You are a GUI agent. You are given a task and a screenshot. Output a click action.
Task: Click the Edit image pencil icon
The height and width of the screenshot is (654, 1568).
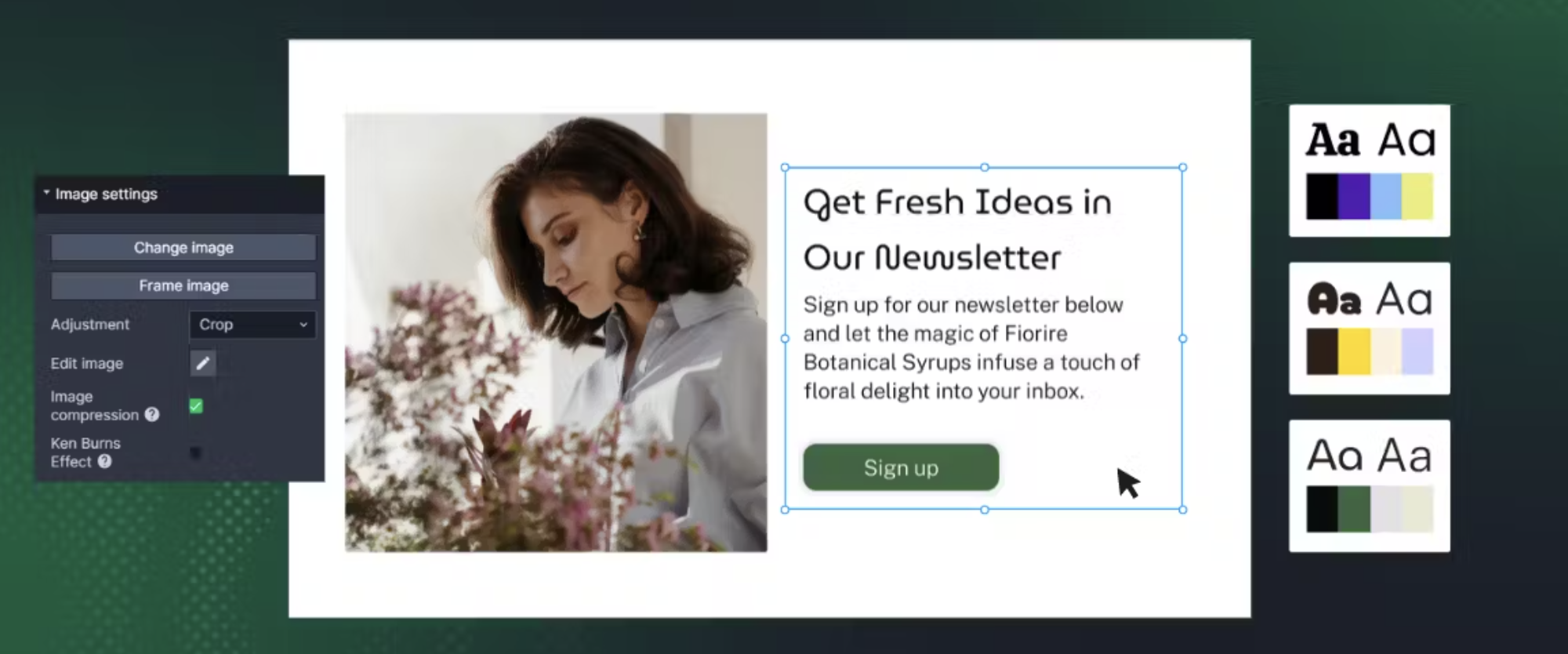tap(203, 363)
